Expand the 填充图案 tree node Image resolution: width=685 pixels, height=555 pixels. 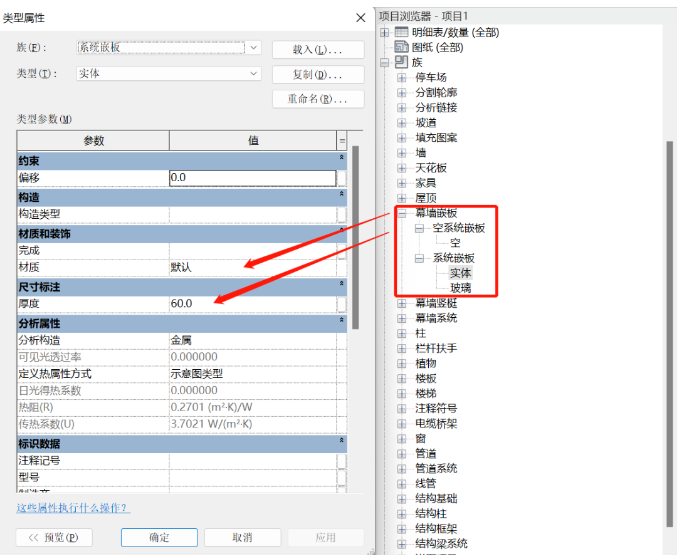[x=401, y=138]
